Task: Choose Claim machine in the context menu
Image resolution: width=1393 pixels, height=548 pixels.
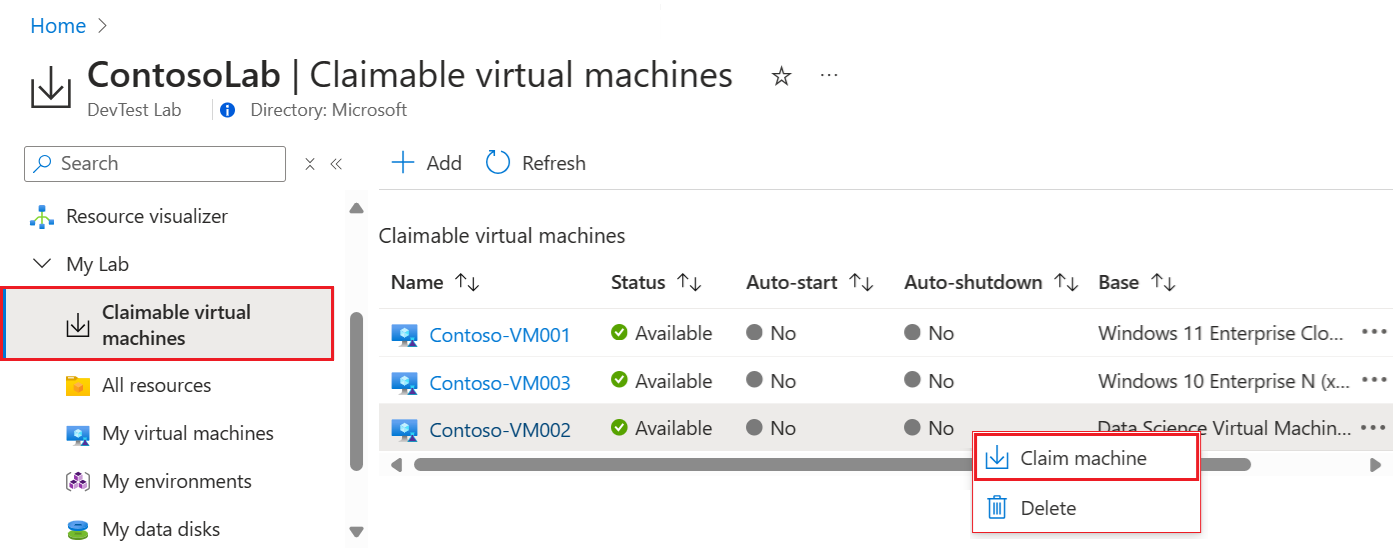Action: click(x=1084, y=459)
